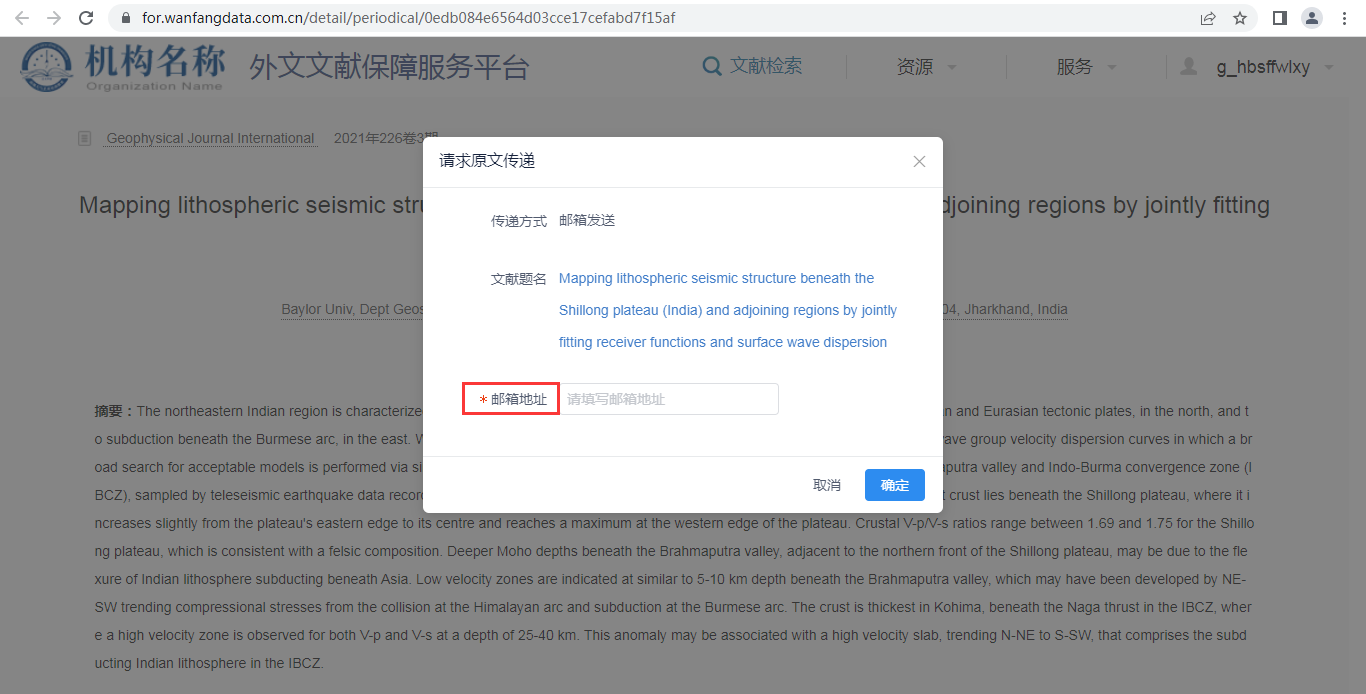Open Geophysical Journal International journal link
This screenshot has width=1366, height=694.
point(210,139)
